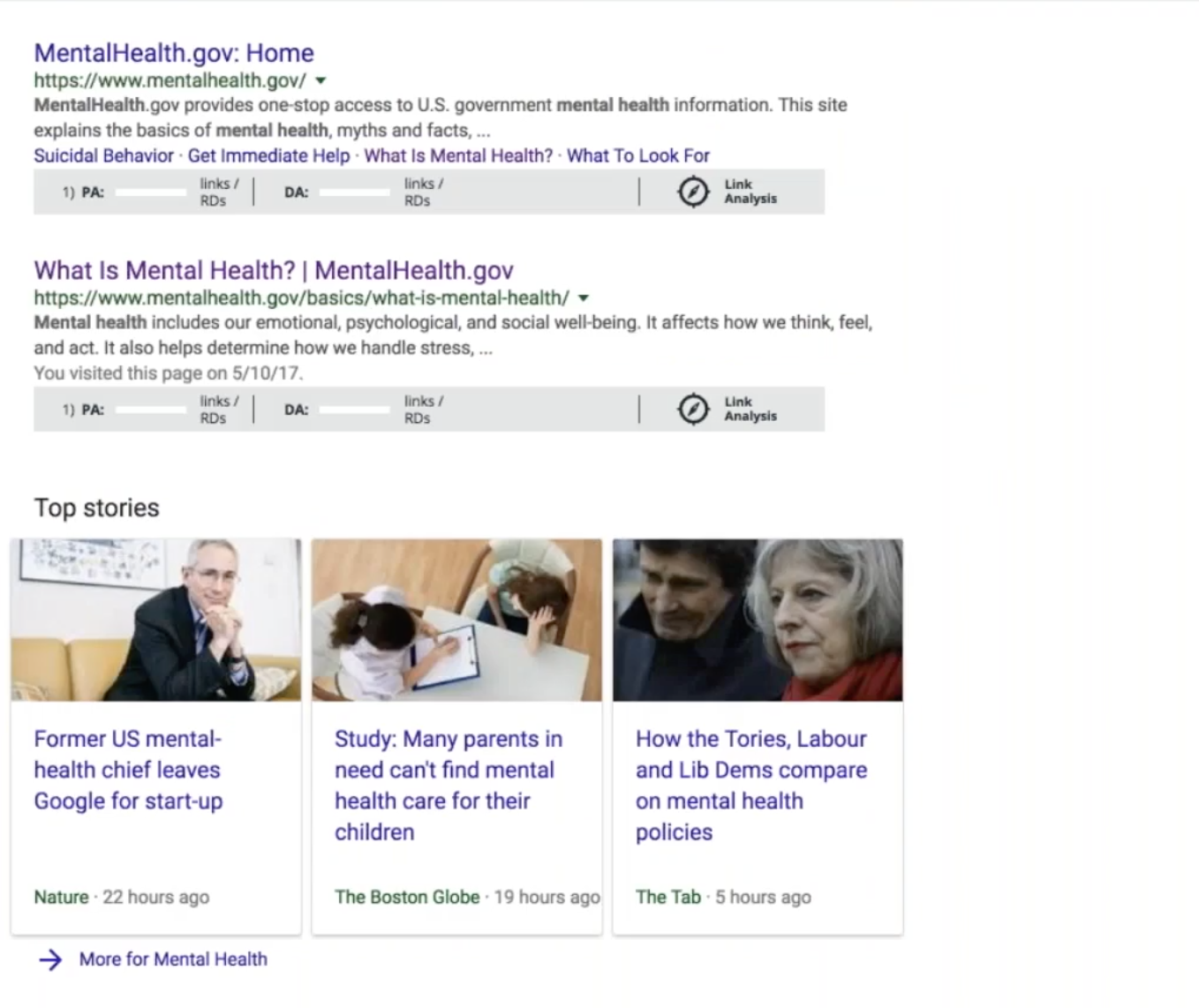Click '19 hours ago' timestamp on Boston Globe story
Screen dimensions: 1199x1008
547,897
